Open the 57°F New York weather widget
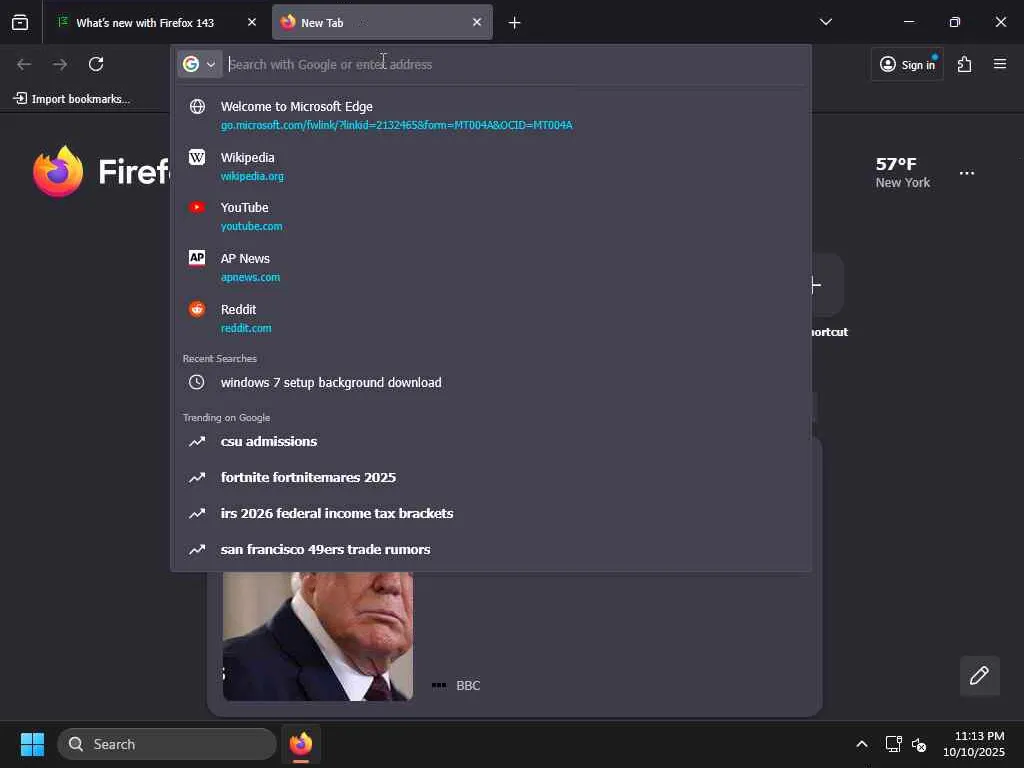The height and width of the screenshot is (768, 1024). pyautogui.click(x=903, y=172)
